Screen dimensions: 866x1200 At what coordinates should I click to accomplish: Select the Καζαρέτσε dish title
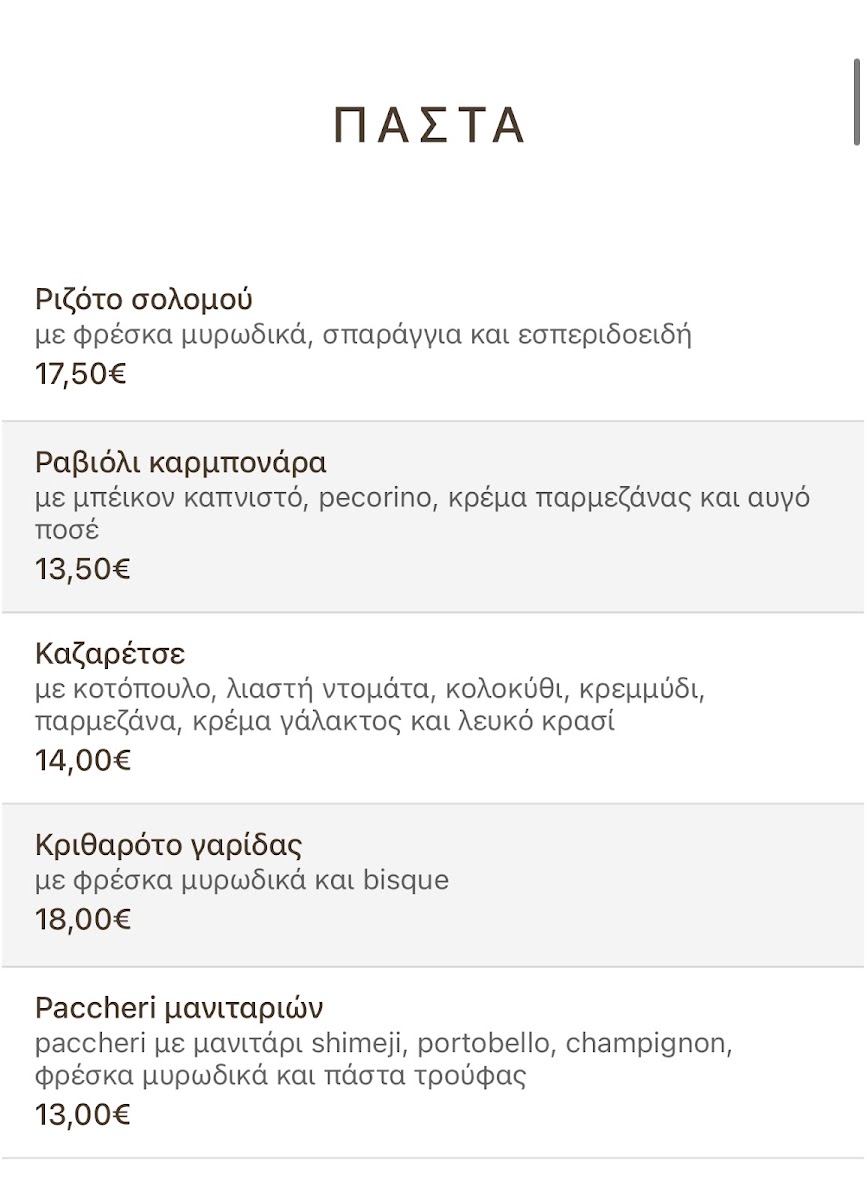click(x=110, y=654)
